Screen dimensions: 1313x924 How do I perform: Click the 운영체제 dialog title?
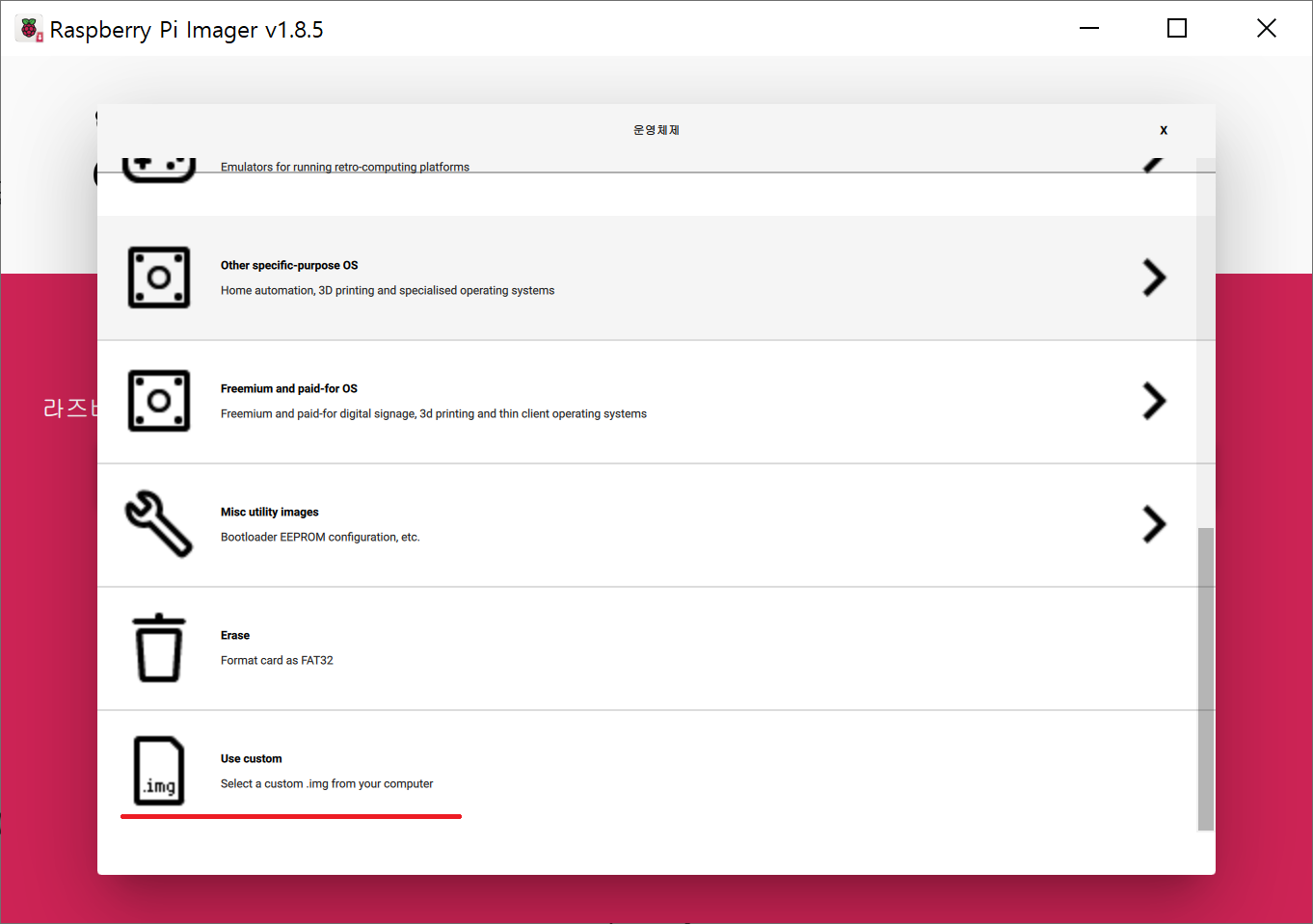[x=656, y=130]
